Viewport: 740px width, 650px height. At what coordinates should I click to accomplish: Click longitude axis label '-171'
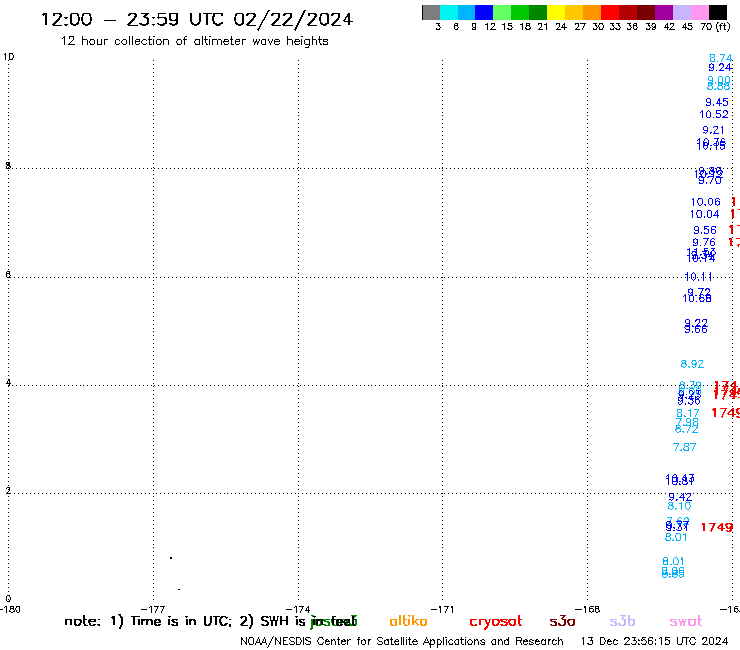(442, 609)
